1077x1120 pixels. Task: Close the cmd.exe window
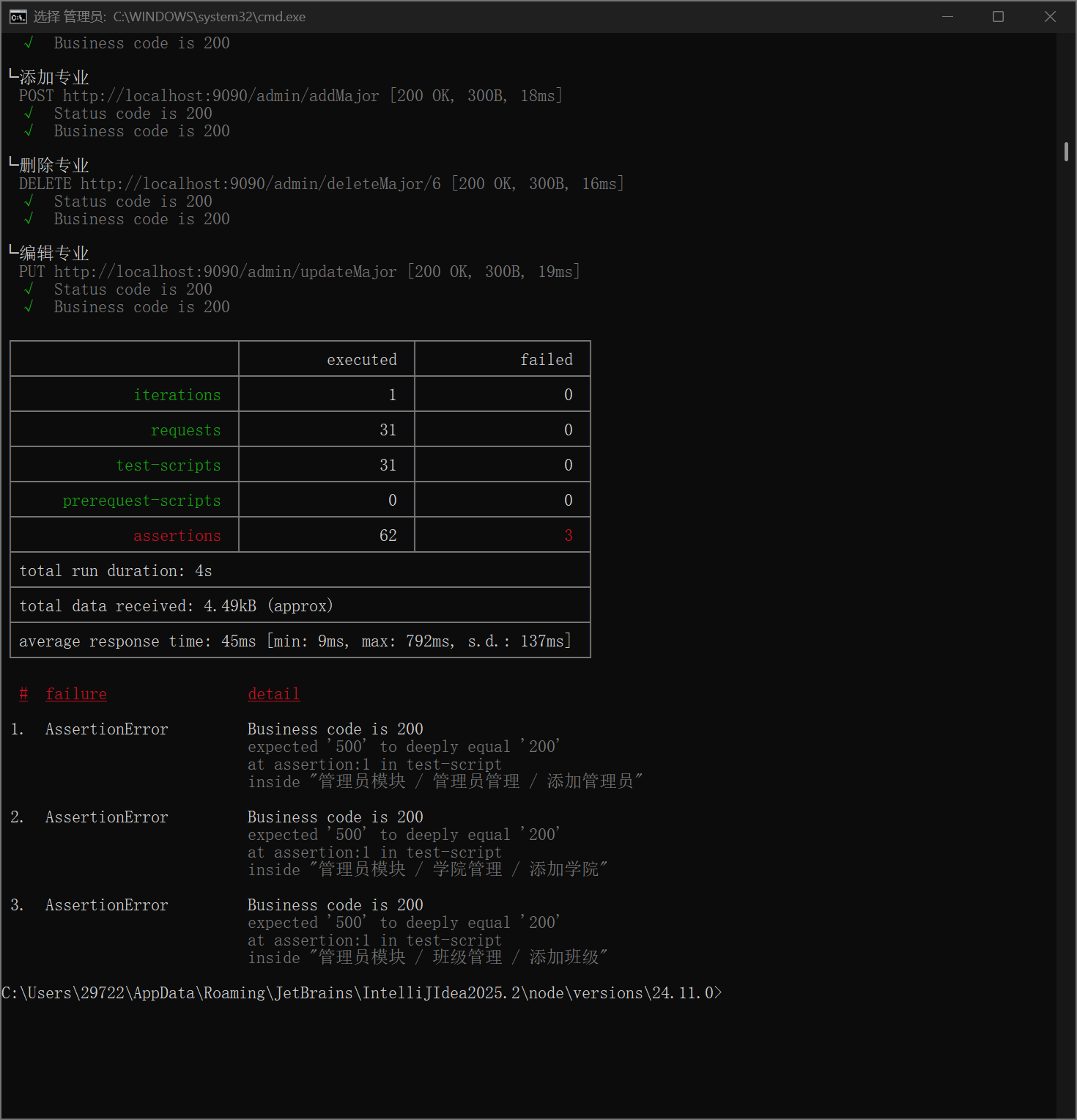point(1050,16)
